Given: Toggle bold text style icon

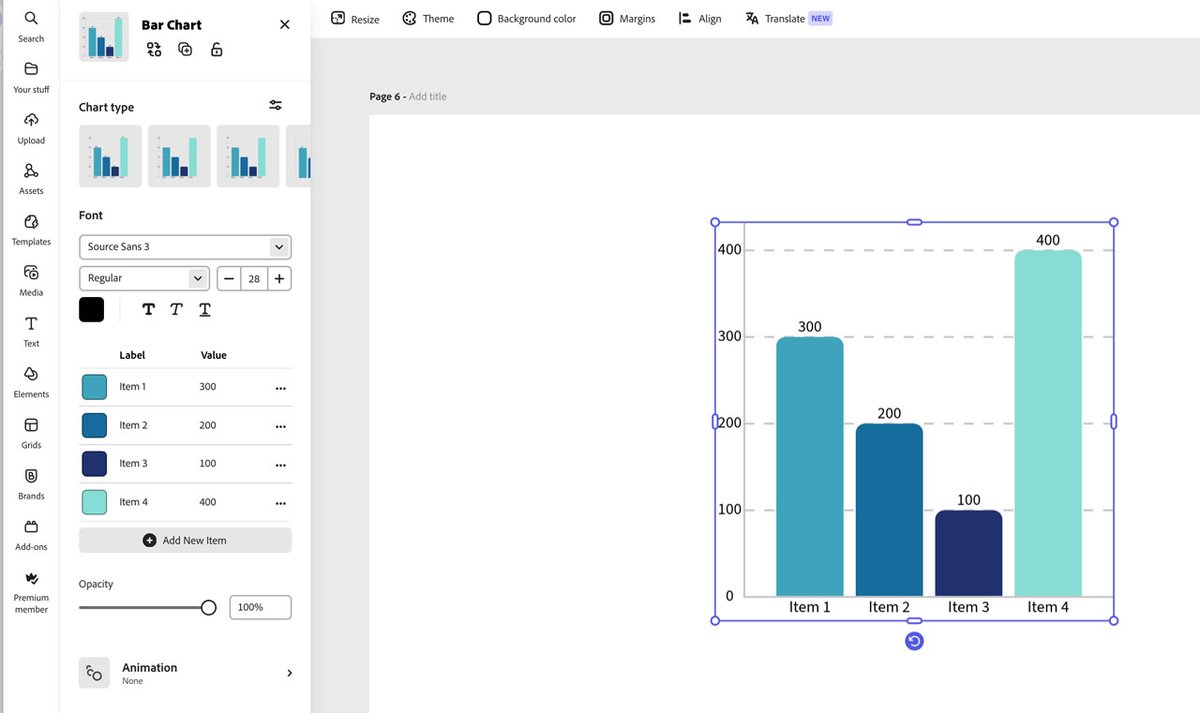Looking at the screenshot, I should click(148, 309).
